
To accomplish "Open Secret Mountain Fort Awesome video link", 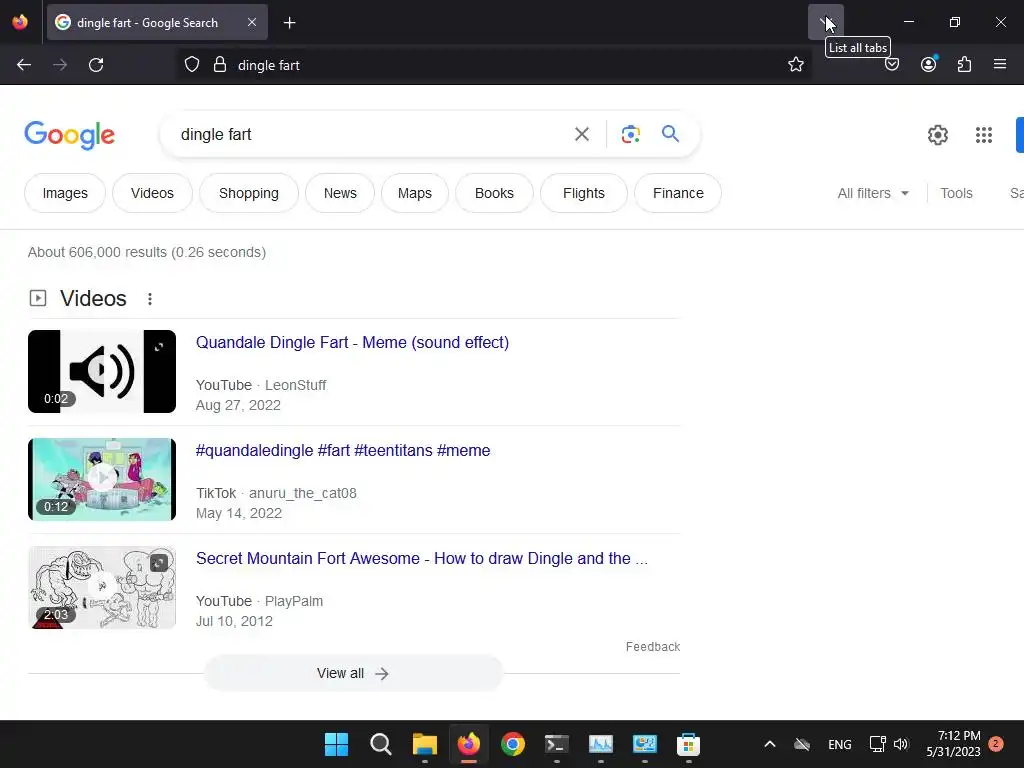I will pos(422,558).
